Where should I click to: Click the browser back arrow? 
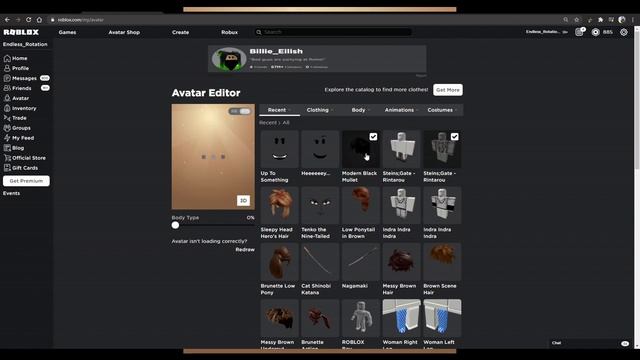7,20
